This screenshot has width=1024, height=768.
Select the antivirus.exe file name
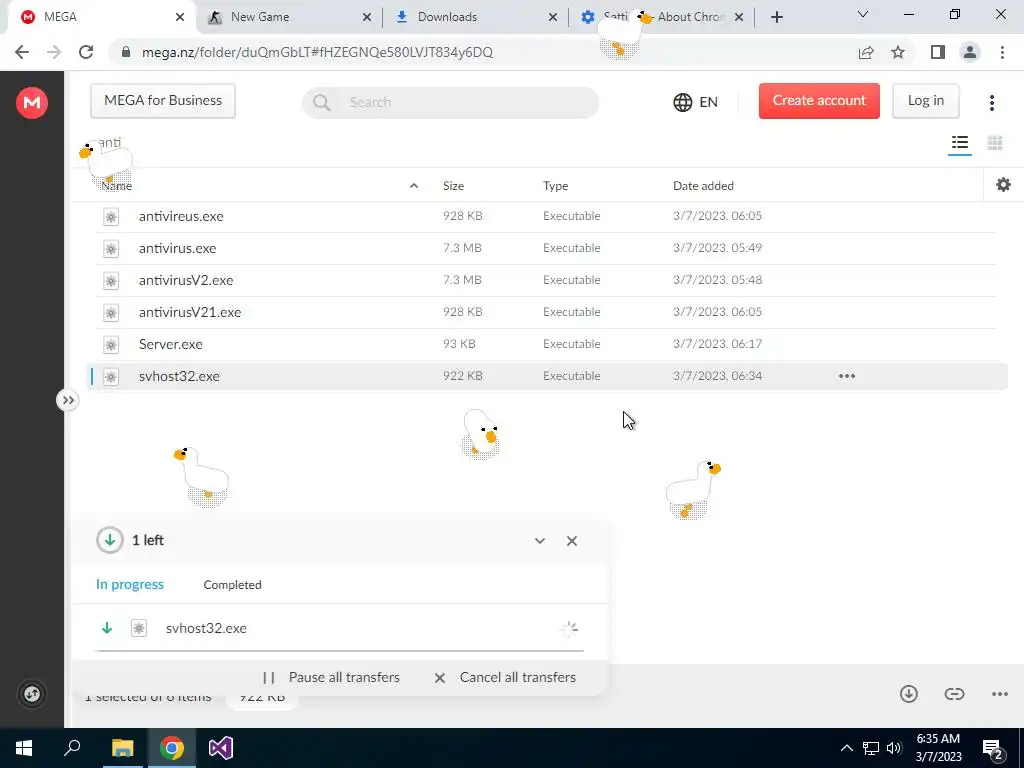177,248
